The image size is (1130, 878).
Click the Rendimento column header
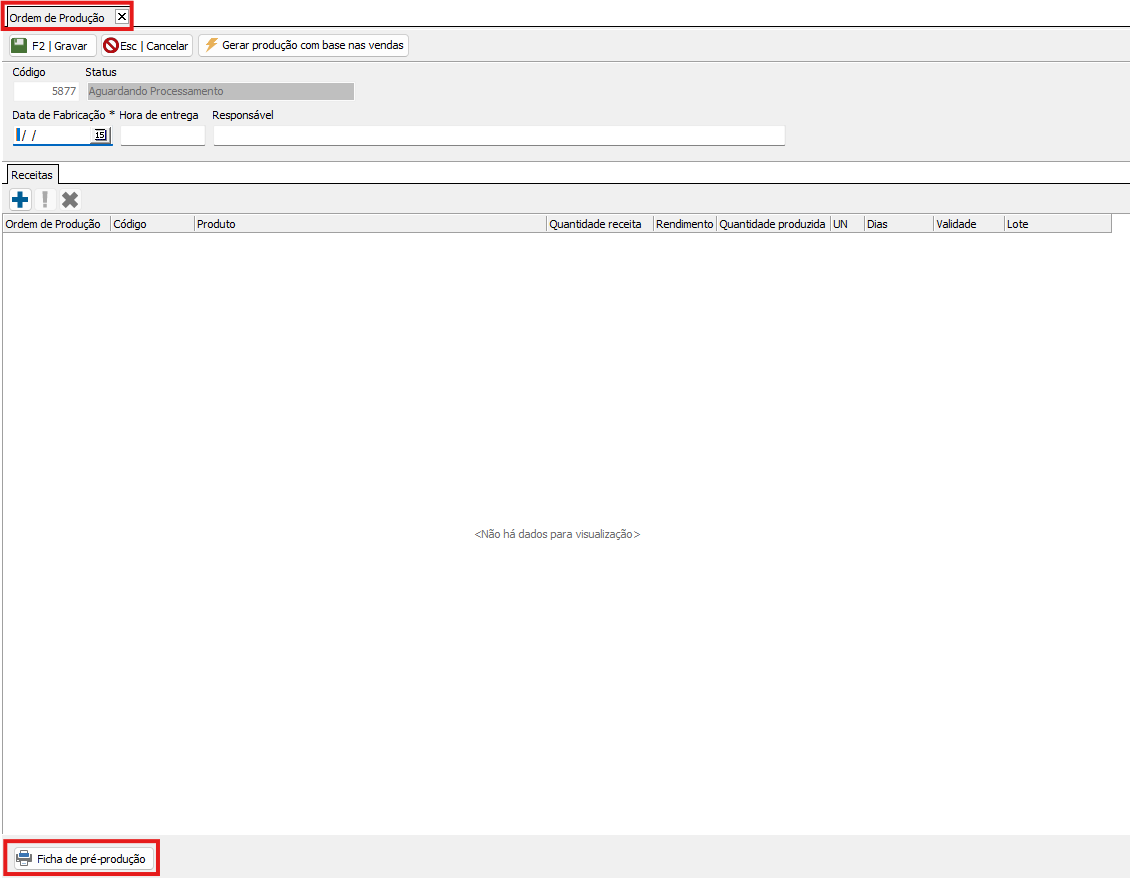(684, 224)
